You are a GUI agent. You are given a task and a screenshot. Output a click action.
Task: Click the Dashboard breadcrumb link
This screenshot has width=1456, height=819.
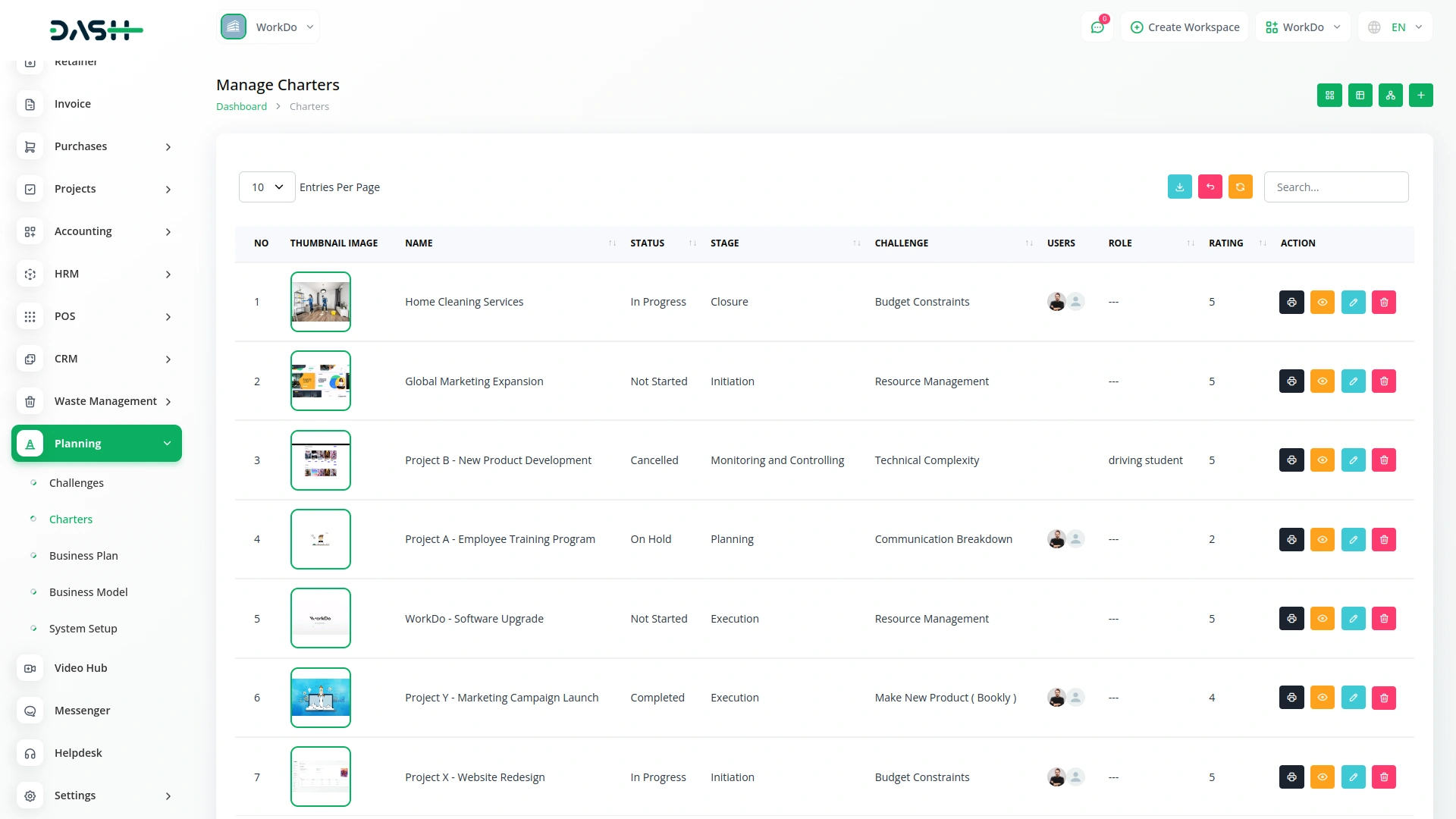[241, 107]
